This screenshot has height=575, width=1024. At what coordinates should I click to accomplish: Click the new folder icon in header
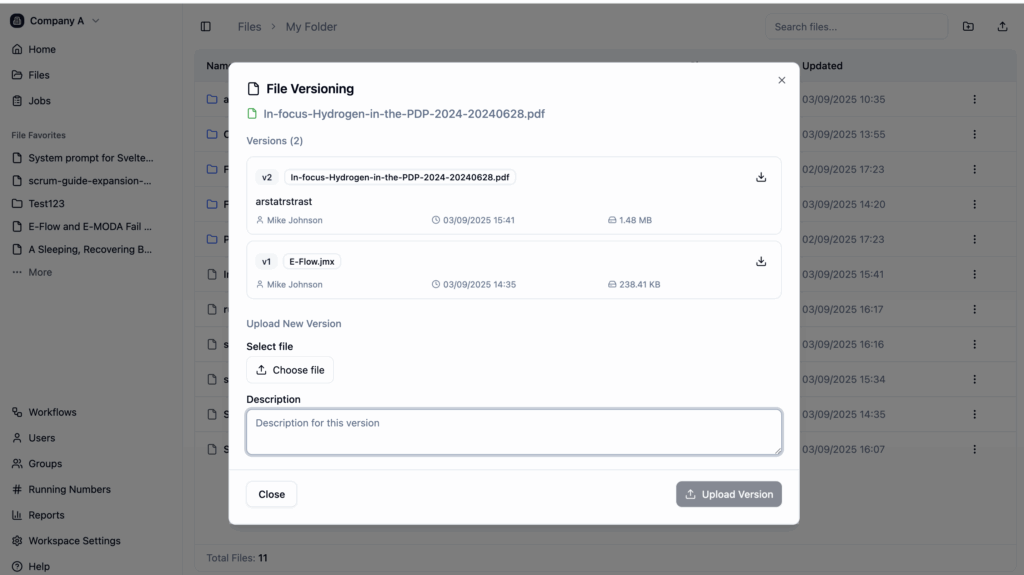(x=968, y=27)
